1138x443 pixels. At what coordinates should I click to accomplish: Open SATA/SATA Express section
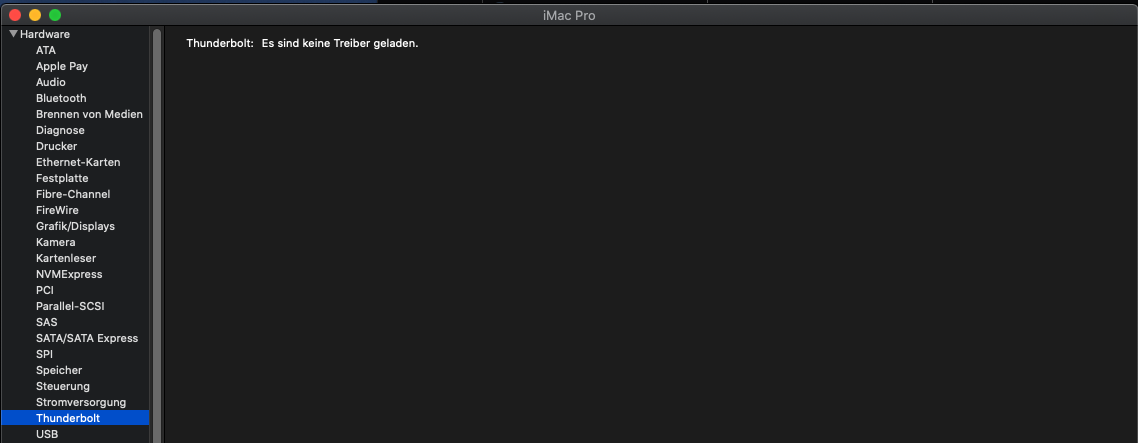[x=87, y=338]
